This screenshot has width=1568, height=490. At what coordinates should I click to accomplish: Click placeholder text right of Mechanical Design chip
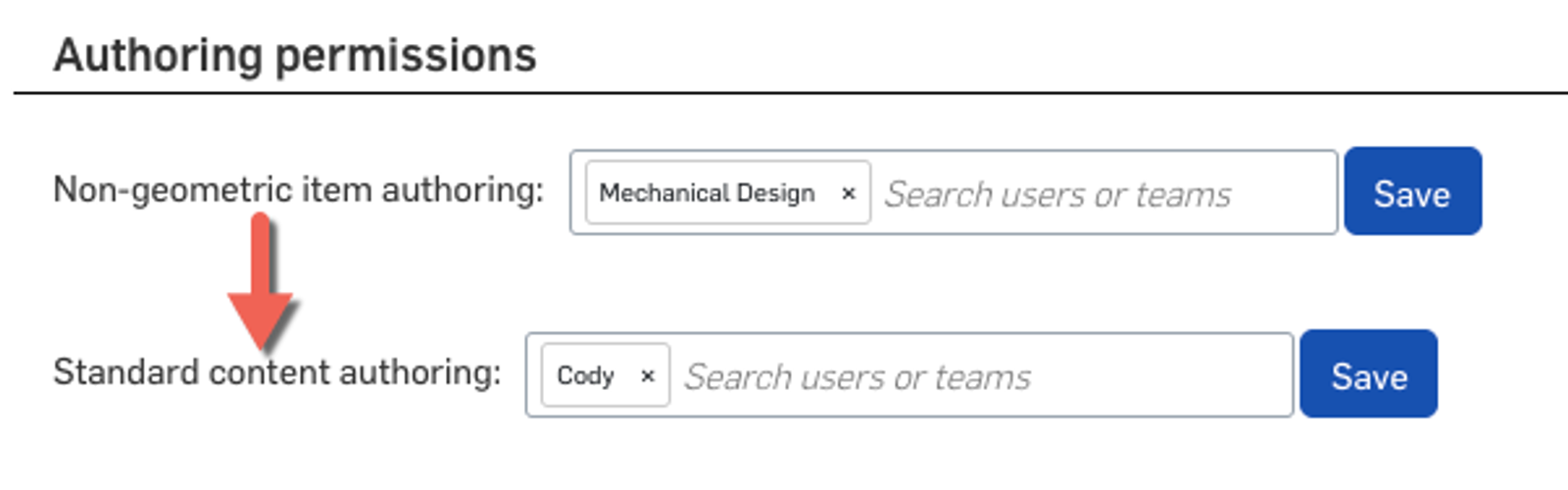[x=1058, y=194]
